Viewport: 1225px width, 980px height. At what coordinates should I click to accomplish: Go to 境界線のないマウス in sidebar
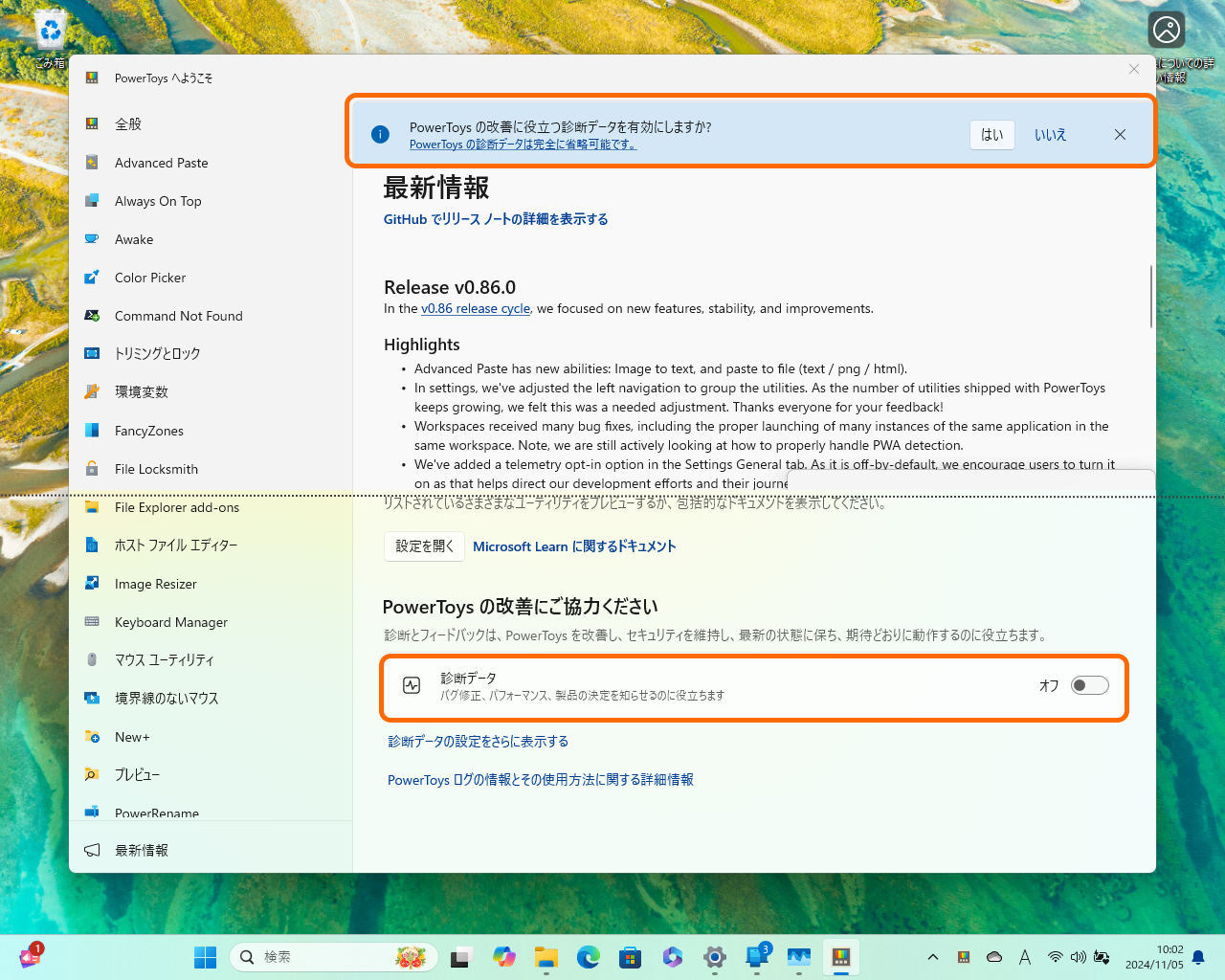[211, 699]
